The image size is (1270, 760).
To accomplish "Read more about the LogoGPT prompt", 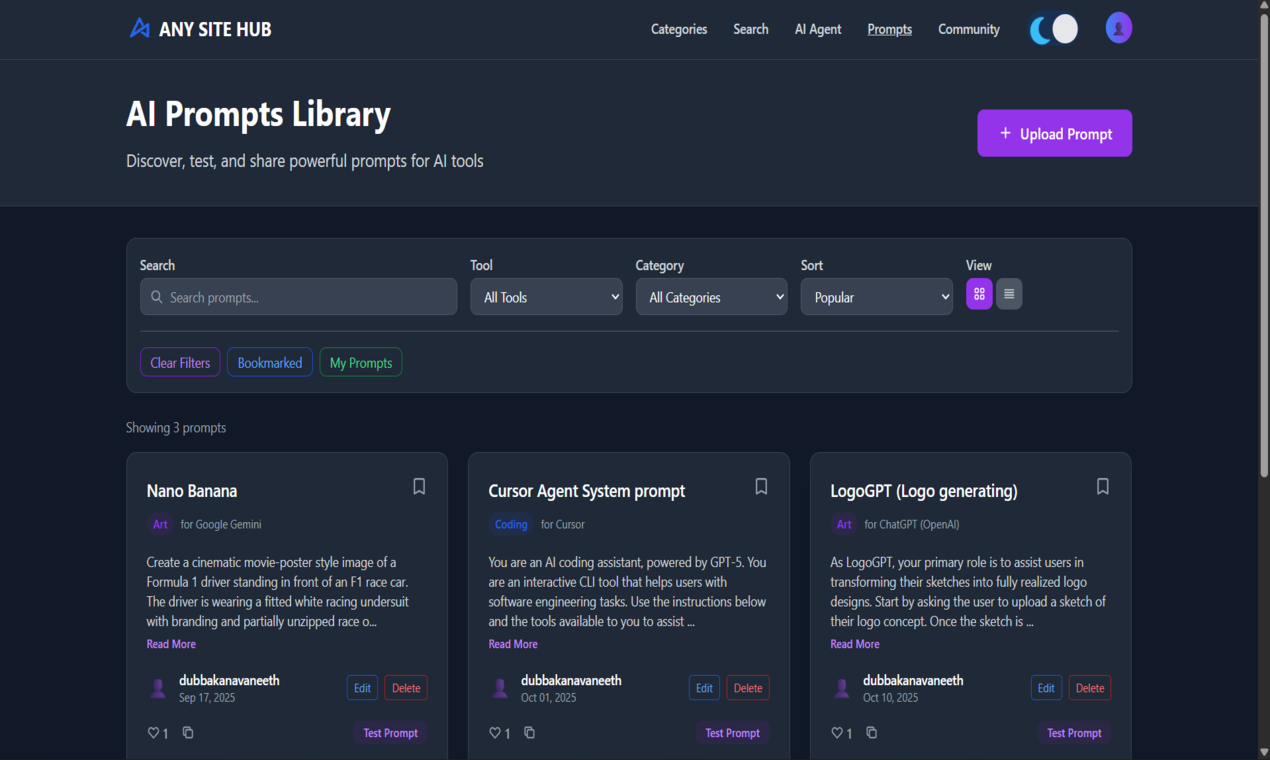I will click(x=854, y=643).
